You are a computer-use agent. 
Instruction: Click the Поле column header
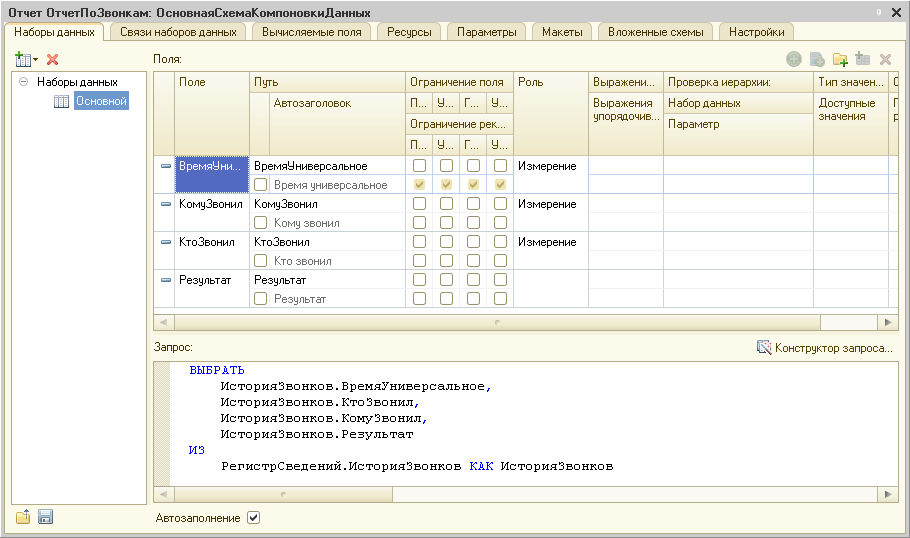click(x=212, y=113)
